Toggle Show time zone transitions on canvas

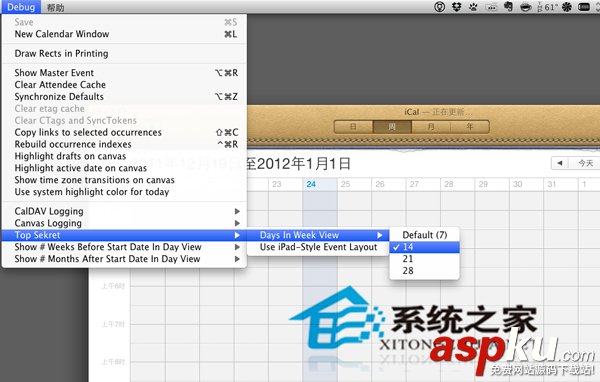(x=124, y=180)
